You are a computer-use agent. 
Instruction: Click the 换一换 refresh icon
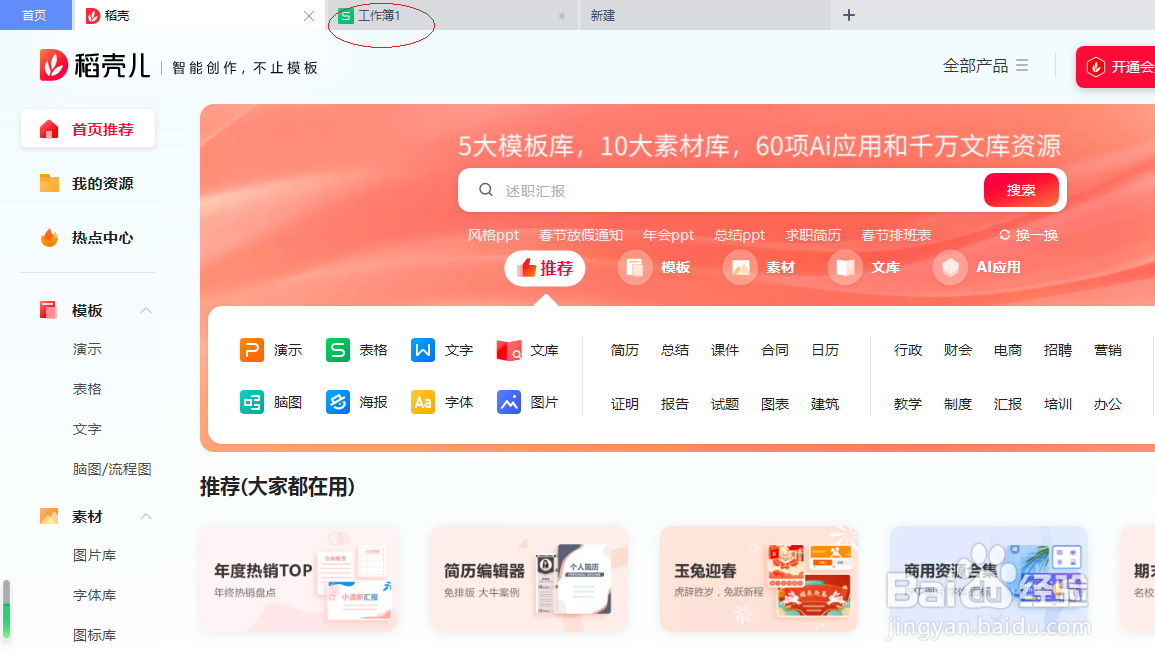[x=1004, y=235]
